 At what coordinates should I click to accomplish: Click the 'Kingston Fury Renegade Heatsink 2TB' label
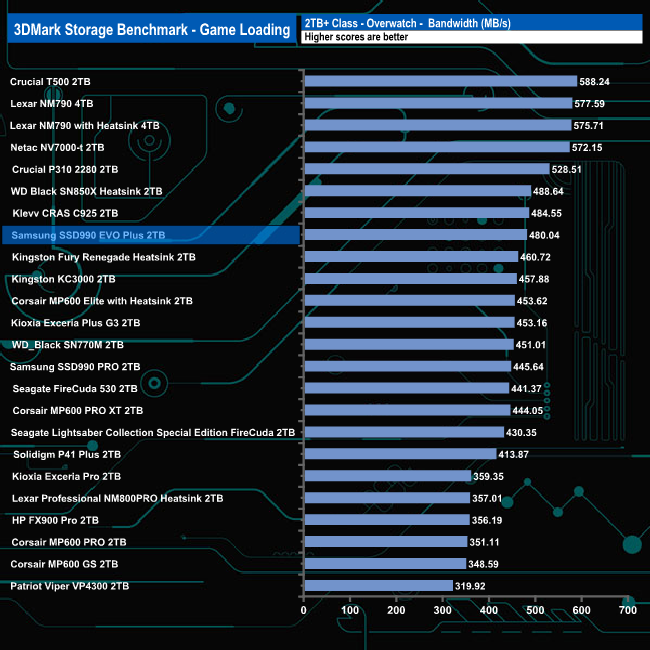point(104,257)
